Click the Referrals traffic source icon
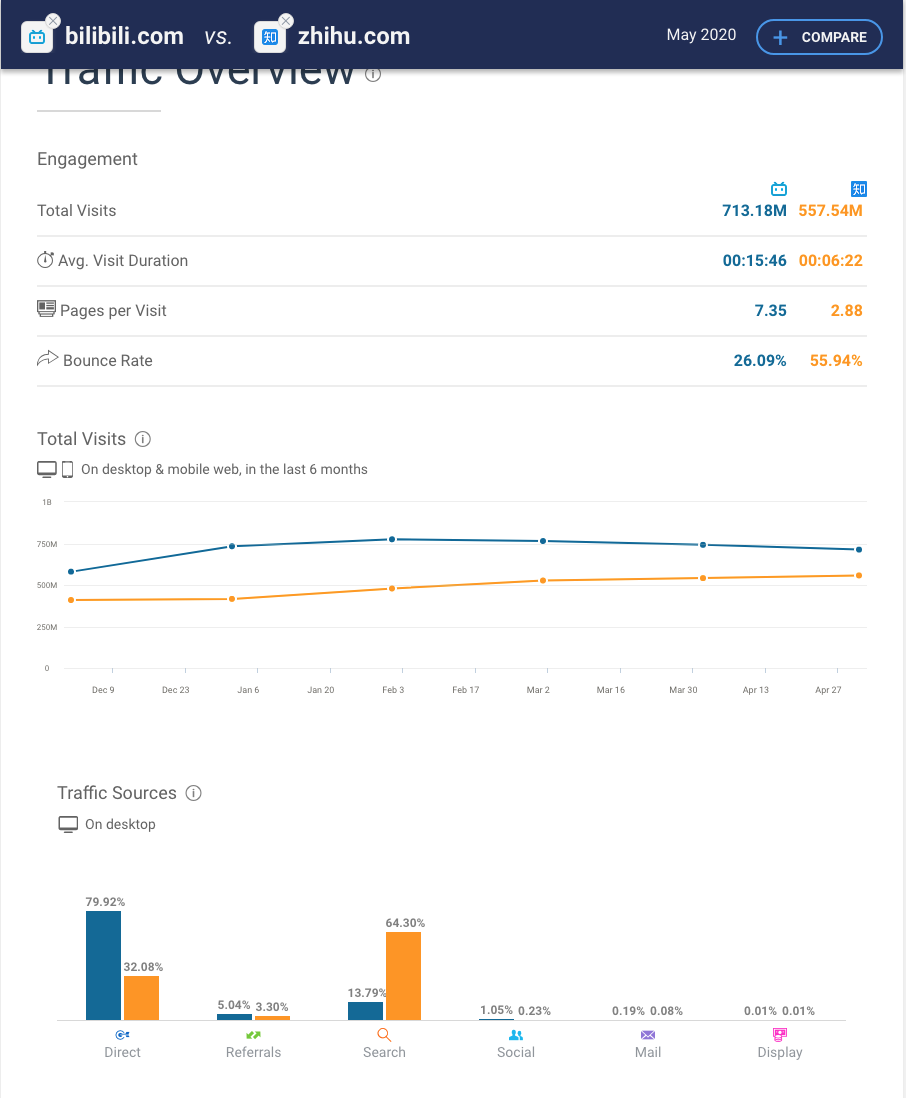Image resolution: width=906 pixels, height=1098 pixels. 253,1035
